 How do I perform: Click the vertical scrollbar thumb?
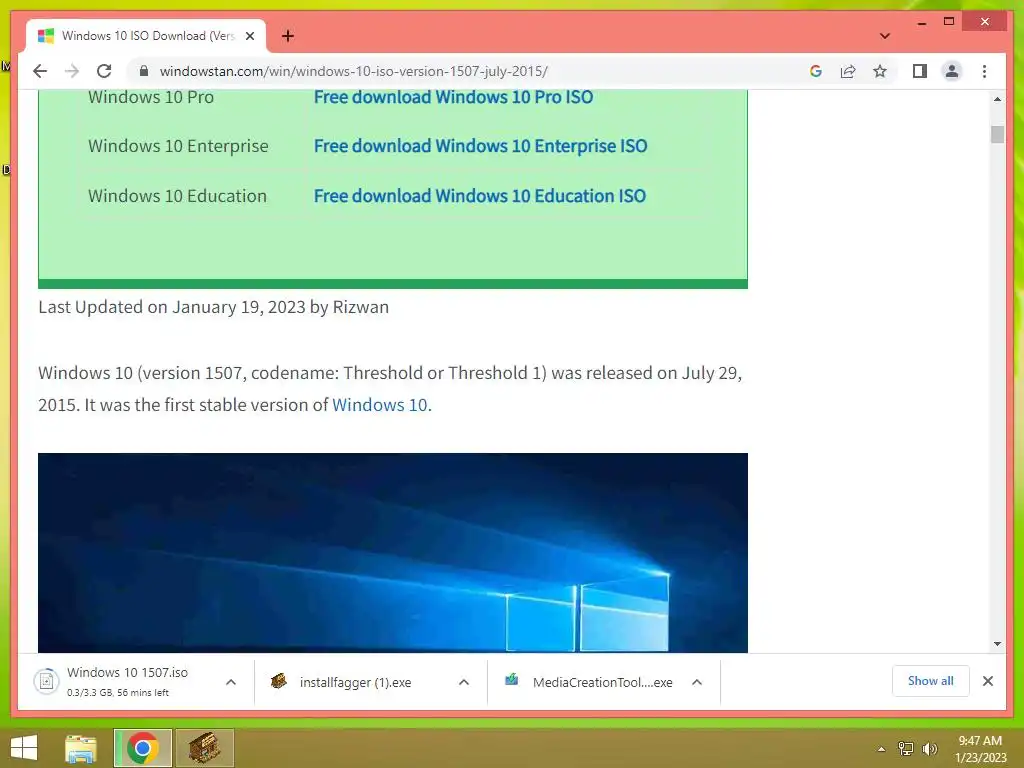click(x=997, y=134)
